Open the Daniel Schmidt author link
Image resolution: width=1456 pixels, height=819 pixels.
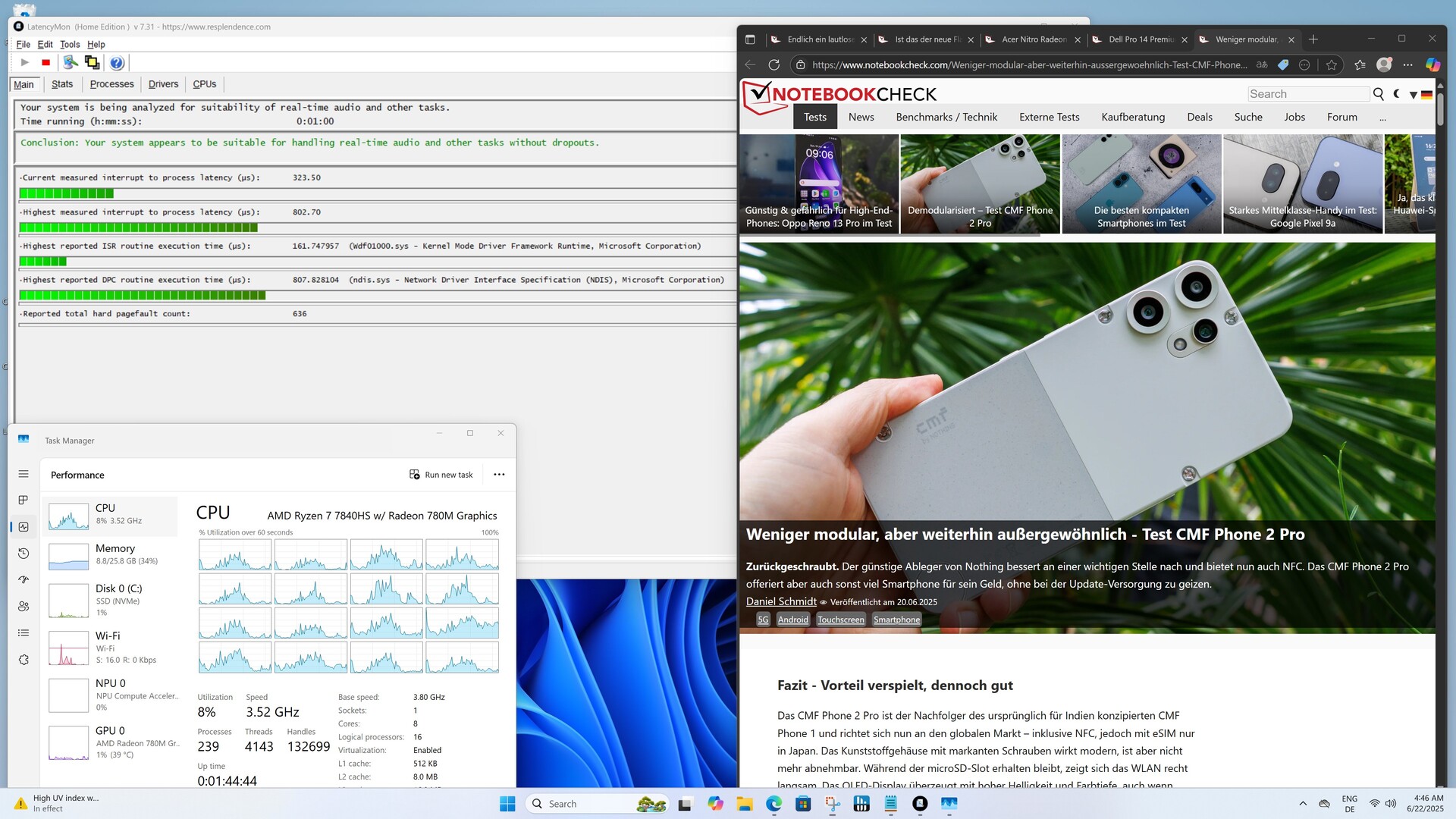click(x=781, y=601)
